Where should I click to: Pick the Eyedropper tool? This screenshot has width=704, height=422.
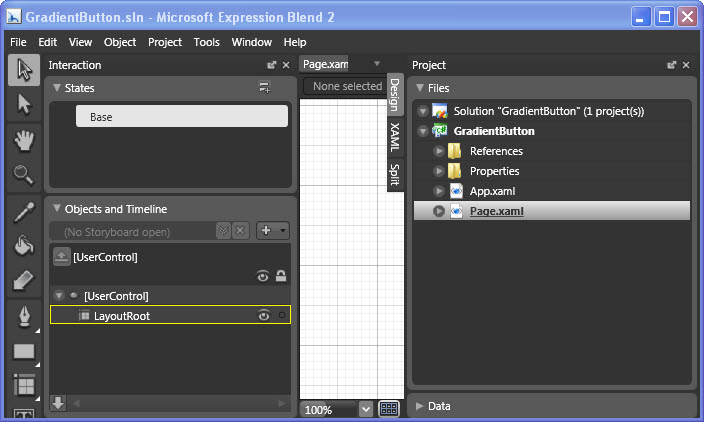[24, 212]
